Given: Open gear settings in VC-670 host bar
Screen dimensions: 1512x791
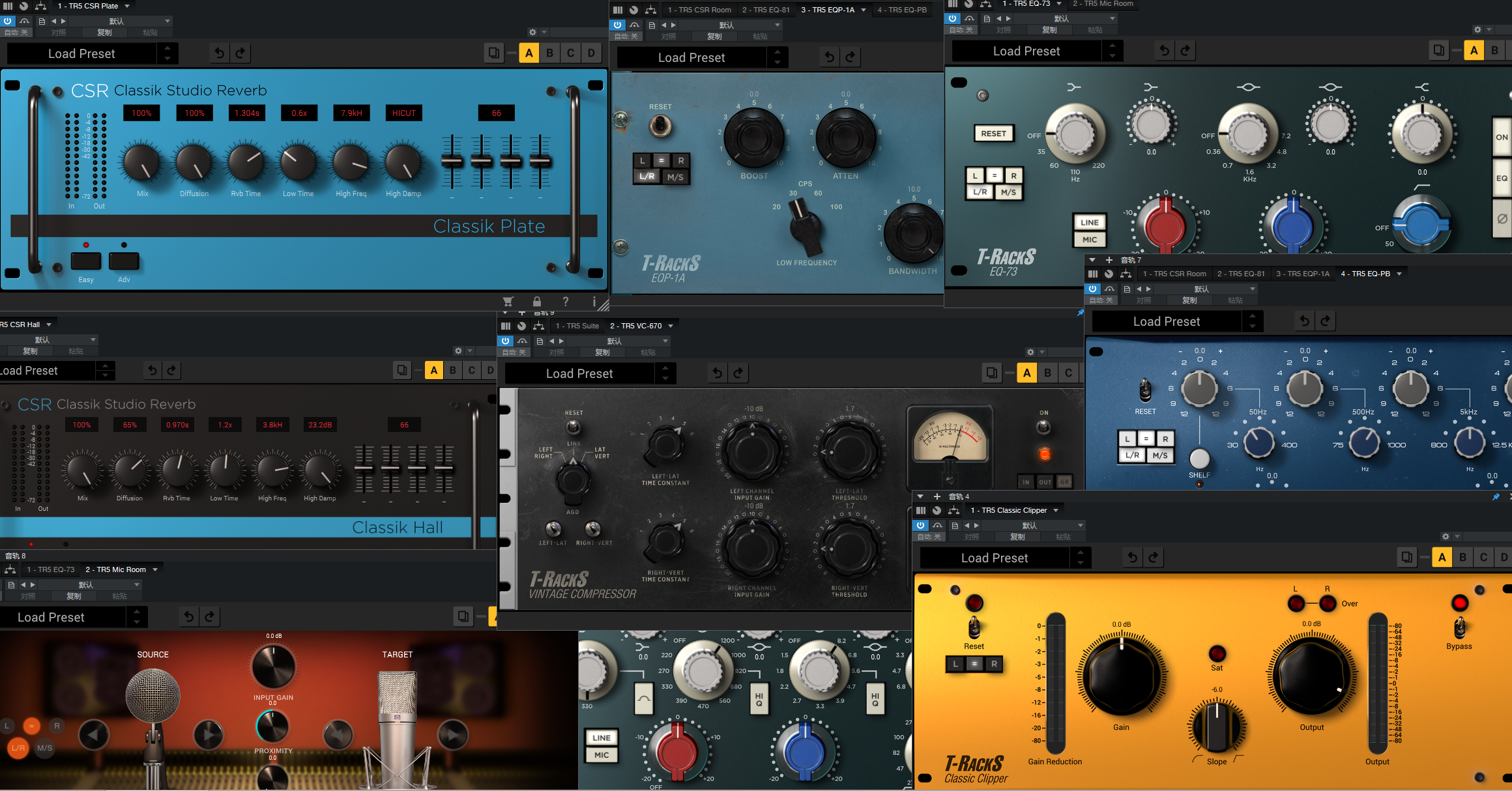Looking at the screenshot, I should click(1030, 352).
